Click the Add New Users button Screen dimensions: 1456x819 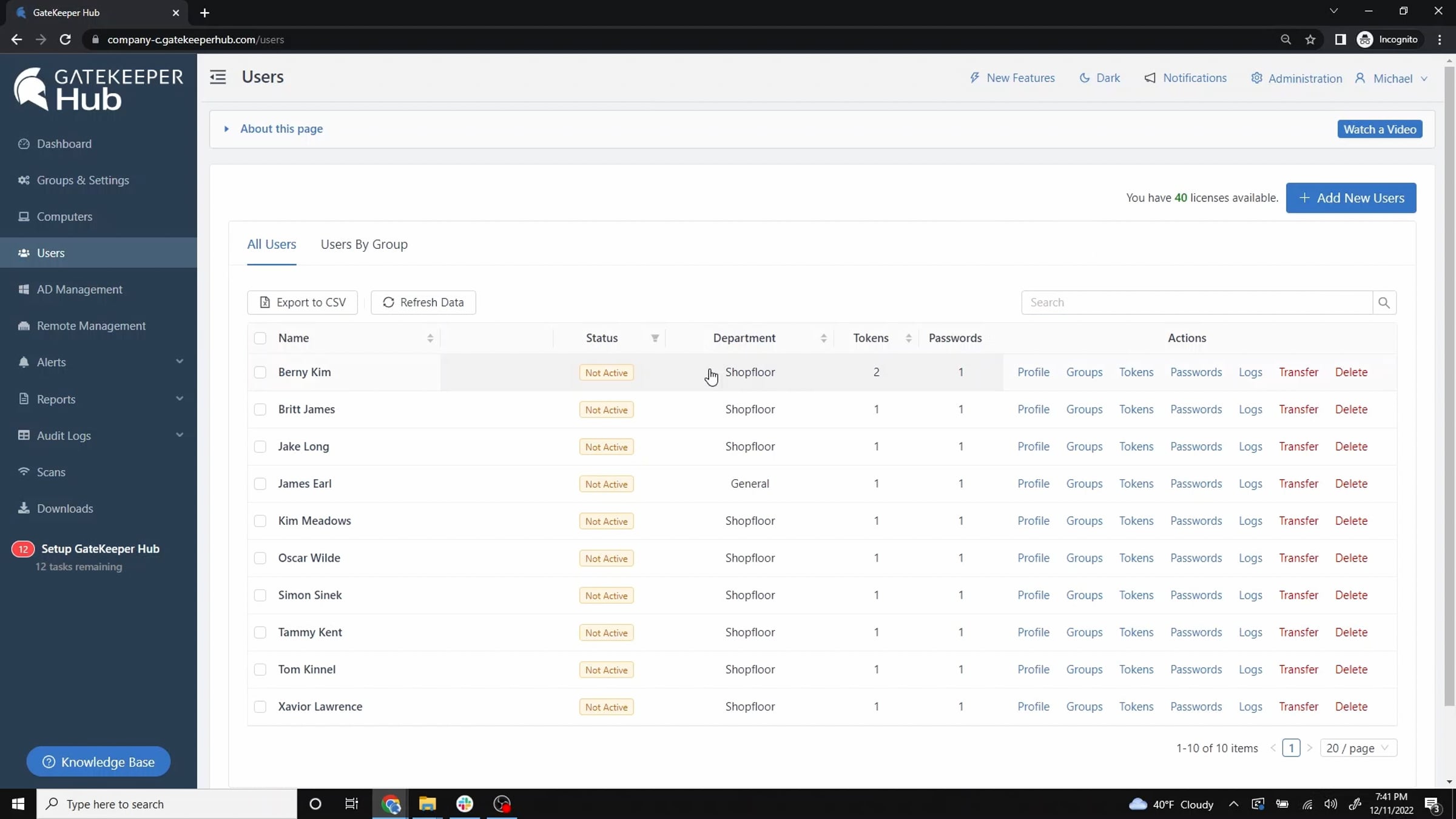[x=1351, y=198]
